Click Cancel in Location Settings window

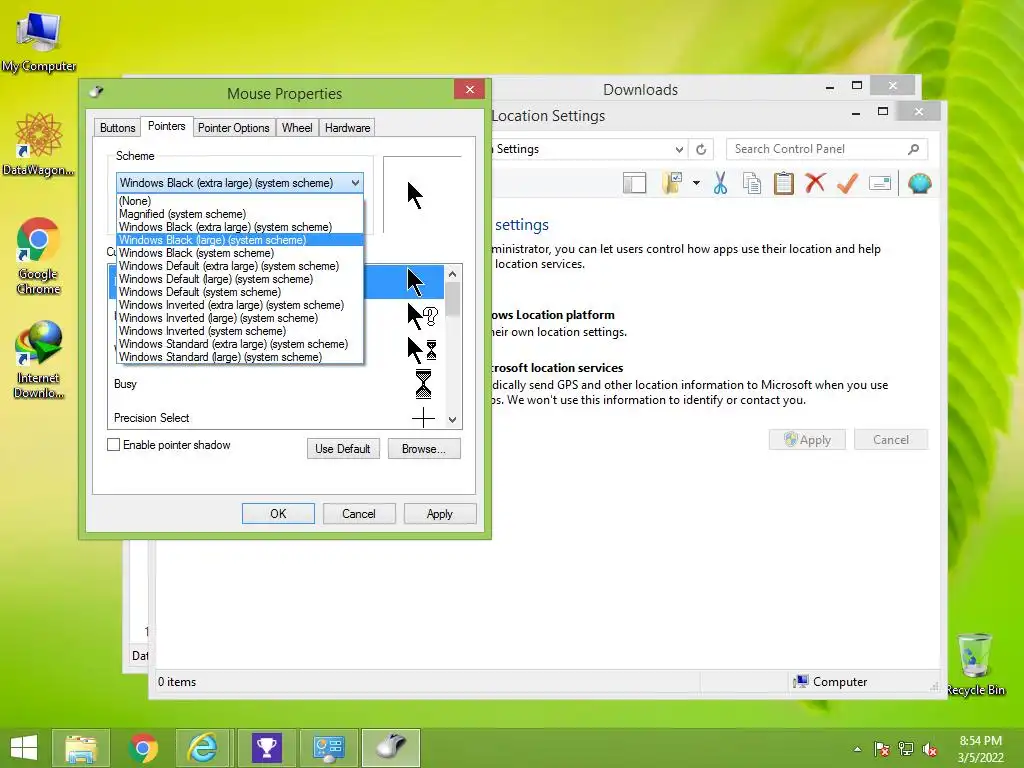(891, 440)
